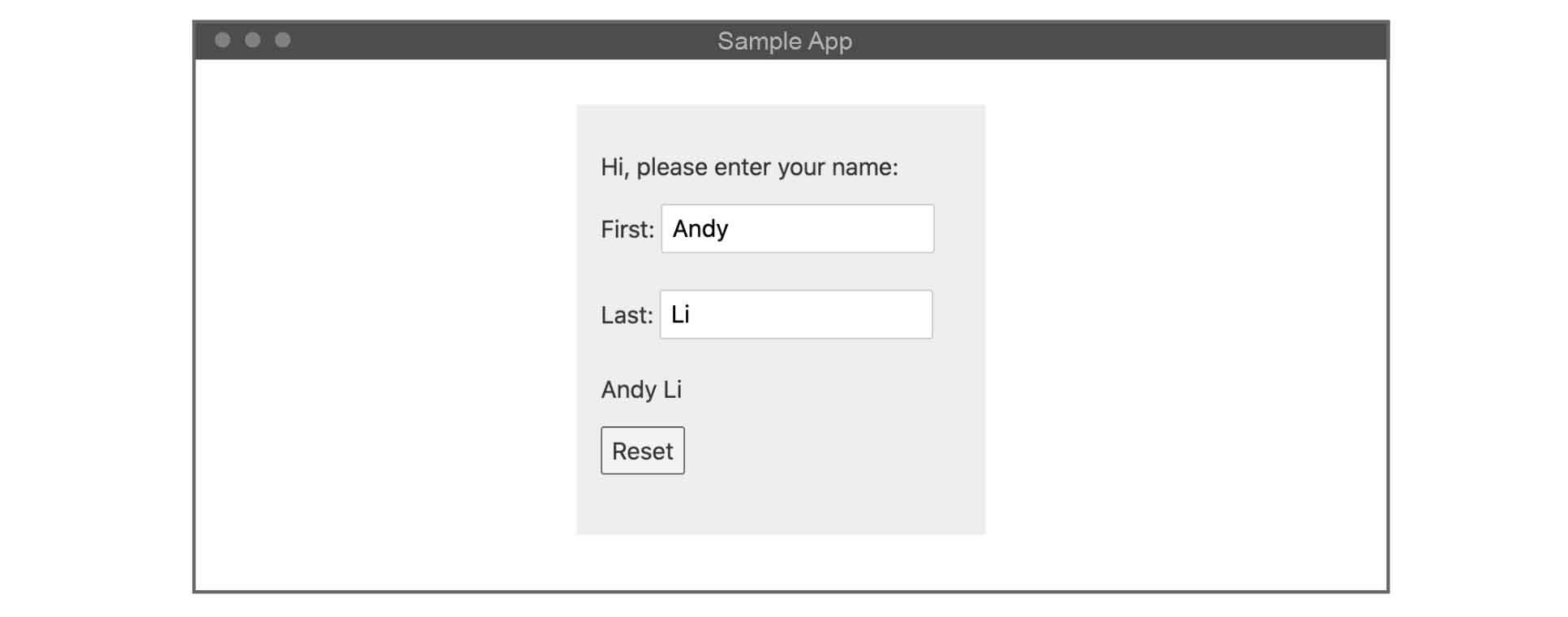Focus the First name input field
This screenshot has width=1568, height=617.
[797, 229]
